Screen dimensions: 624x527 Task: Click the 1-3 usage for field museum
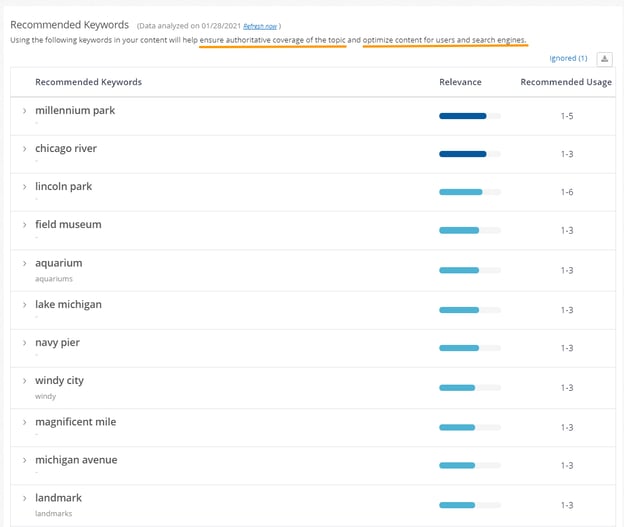(x=567, y=230)
